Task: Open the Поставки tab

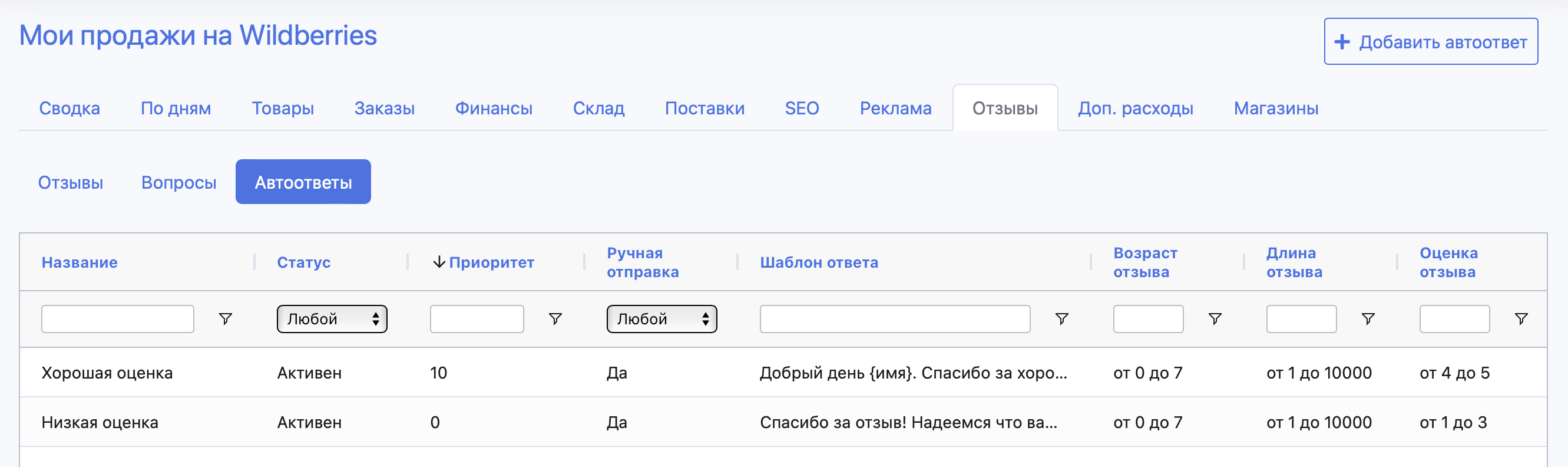Action: coord(705,108)
